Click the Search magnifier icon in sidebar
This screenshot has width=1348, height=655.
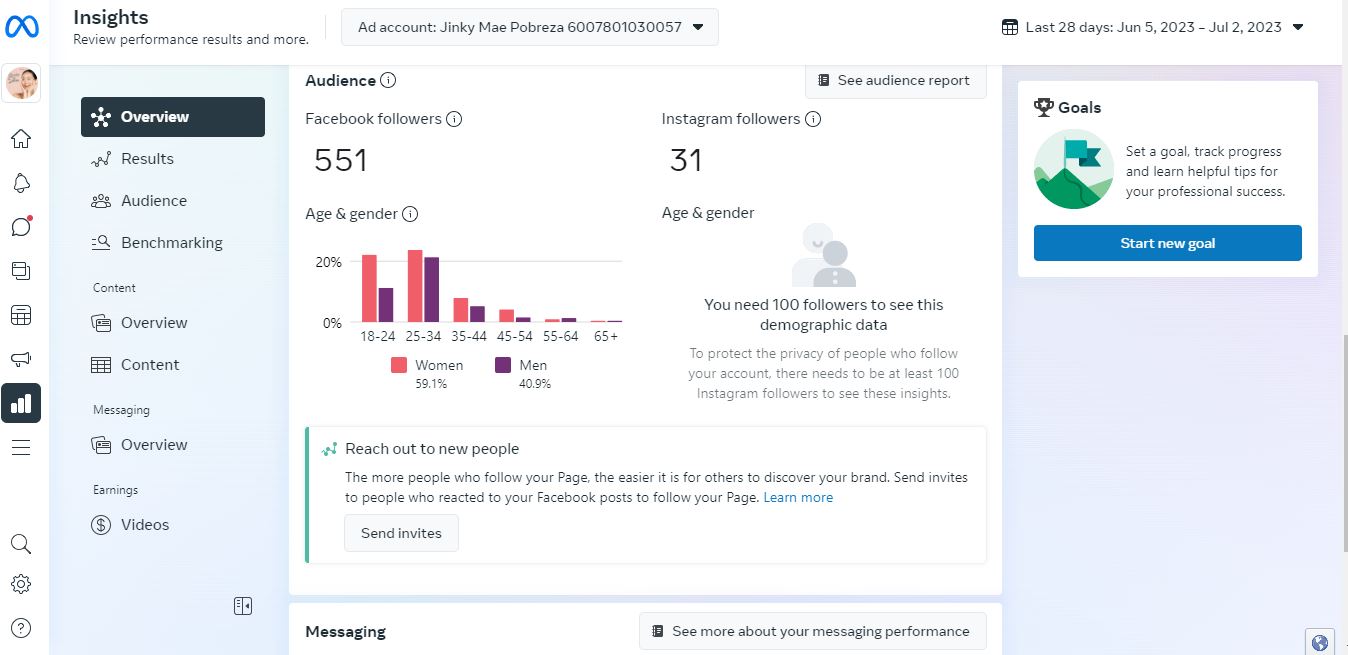(x=21, y=544)
